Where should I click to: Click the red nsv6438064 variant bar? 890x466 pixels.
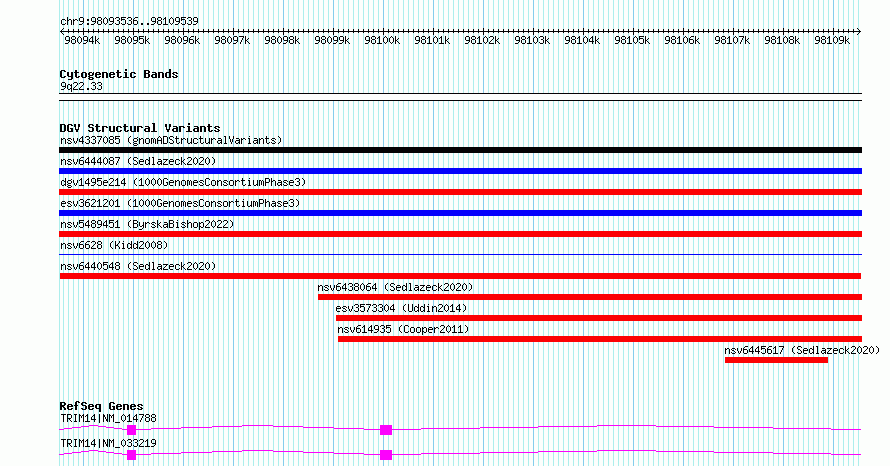click(x=590, y=297)
